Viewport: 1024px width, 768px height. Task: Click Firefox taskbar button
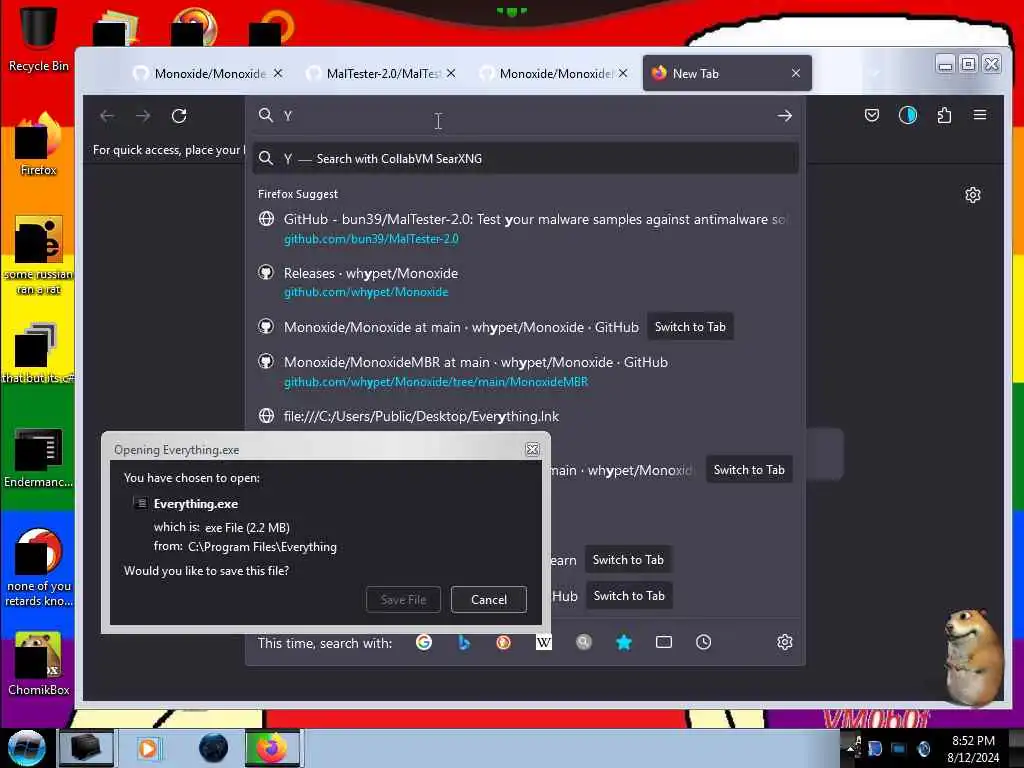[x=272, y=748]
